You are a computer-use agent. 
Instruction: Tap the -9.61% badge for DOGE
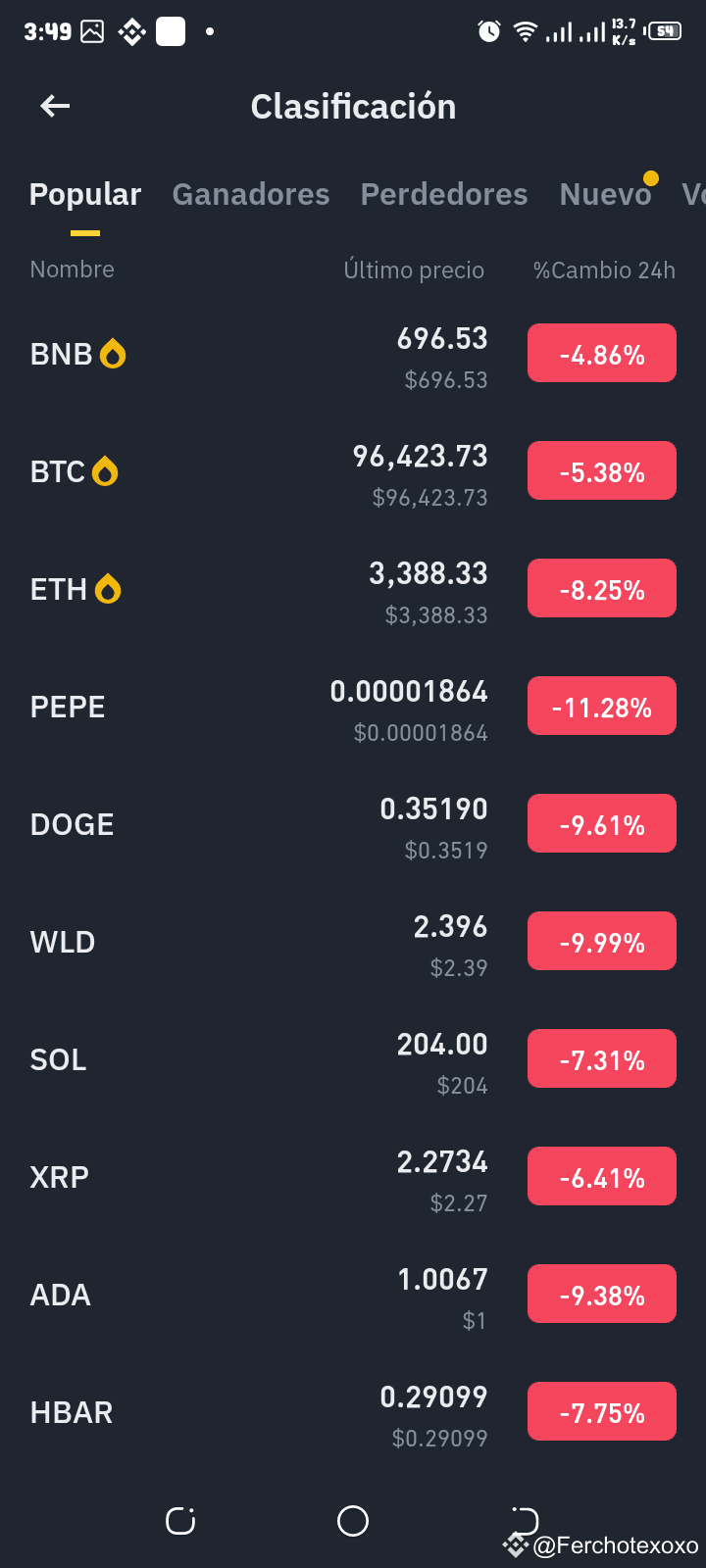click(x=602, y=823)
